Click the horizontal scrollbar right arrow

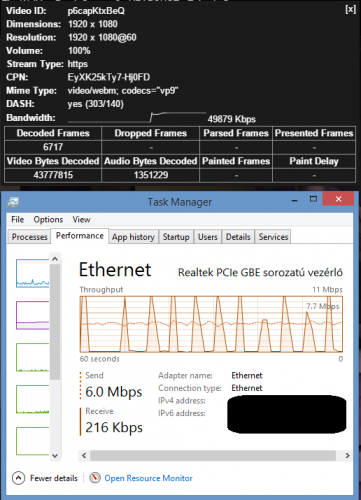[x=347, y=455]
